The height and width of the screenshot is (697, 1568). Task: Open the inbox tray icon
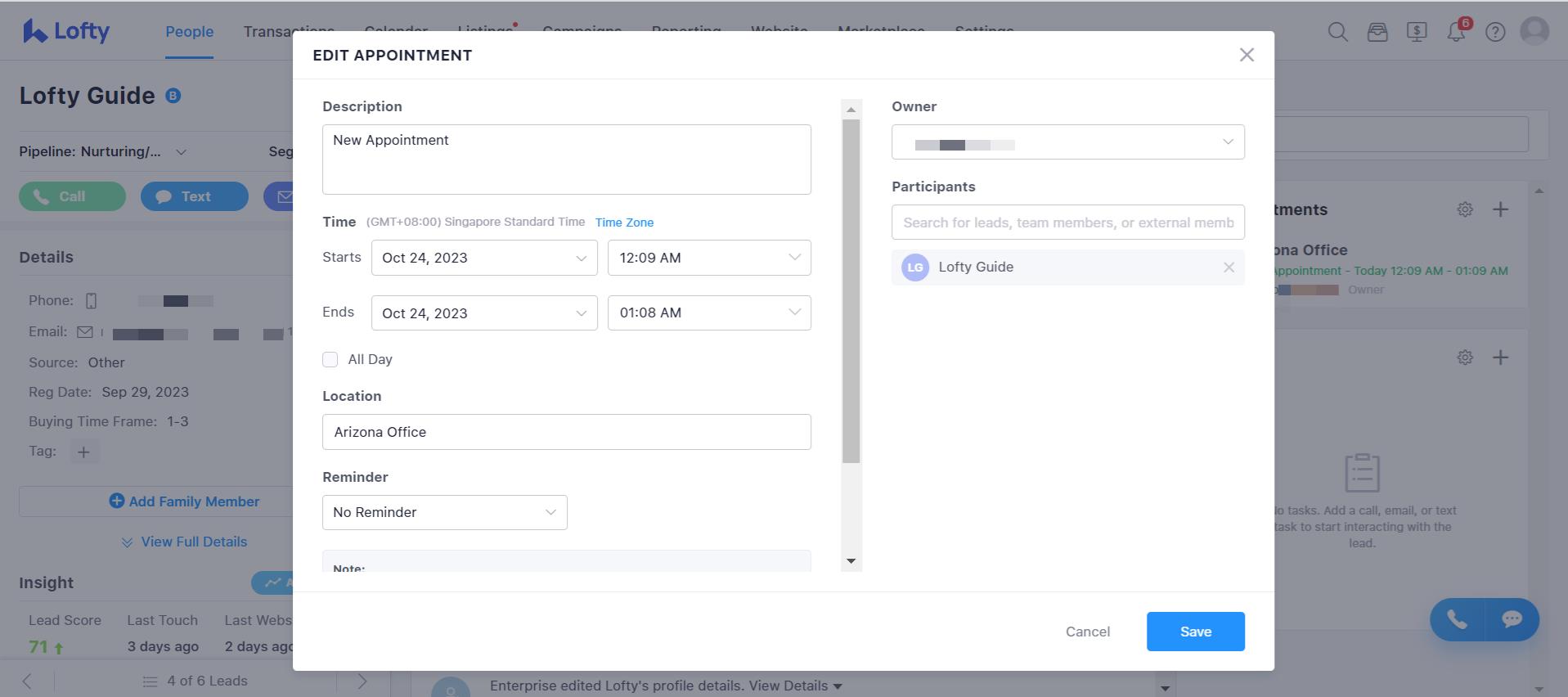pos(1377,32)
